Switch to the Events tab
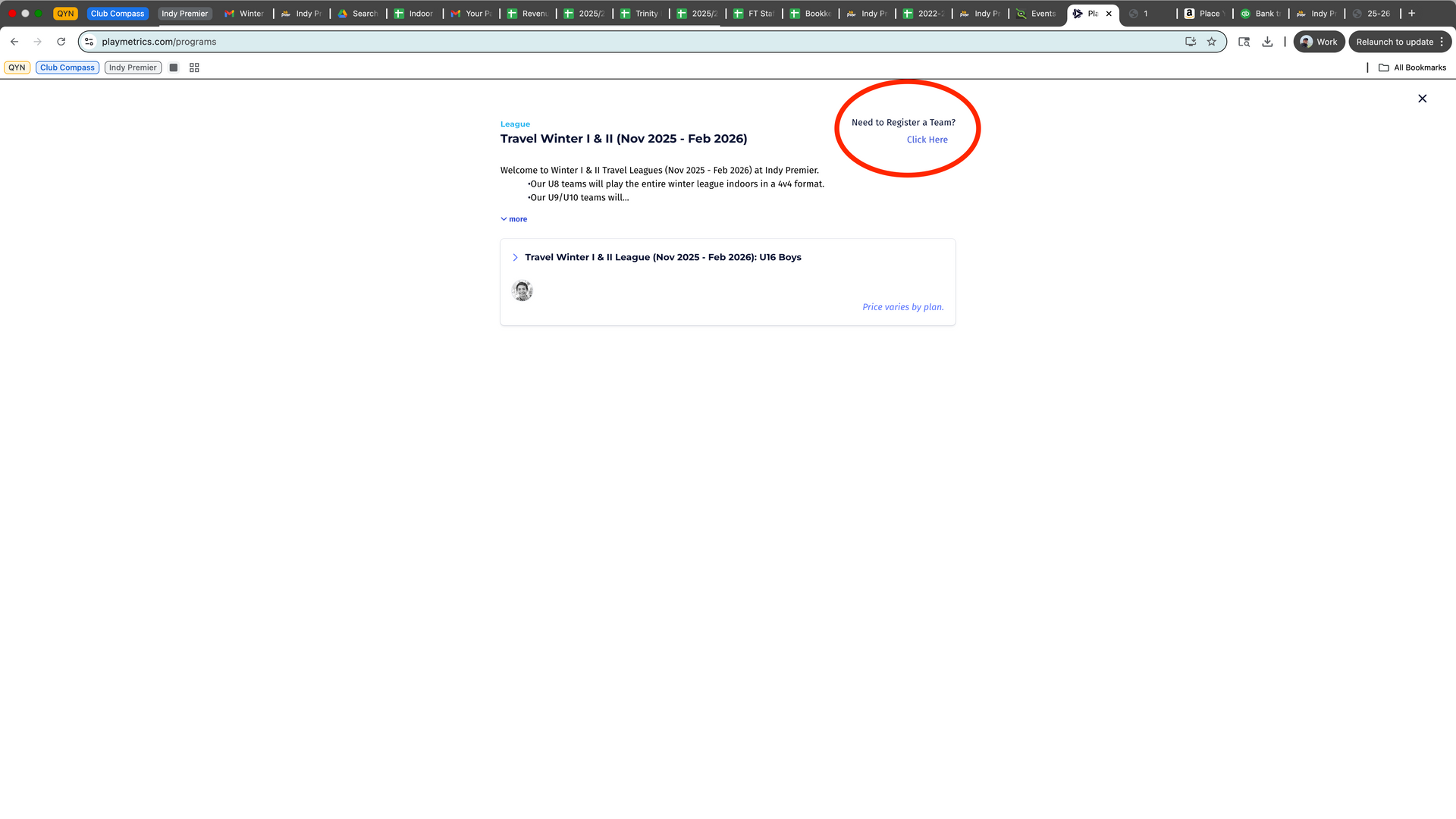 click(x=1037, y=14)
